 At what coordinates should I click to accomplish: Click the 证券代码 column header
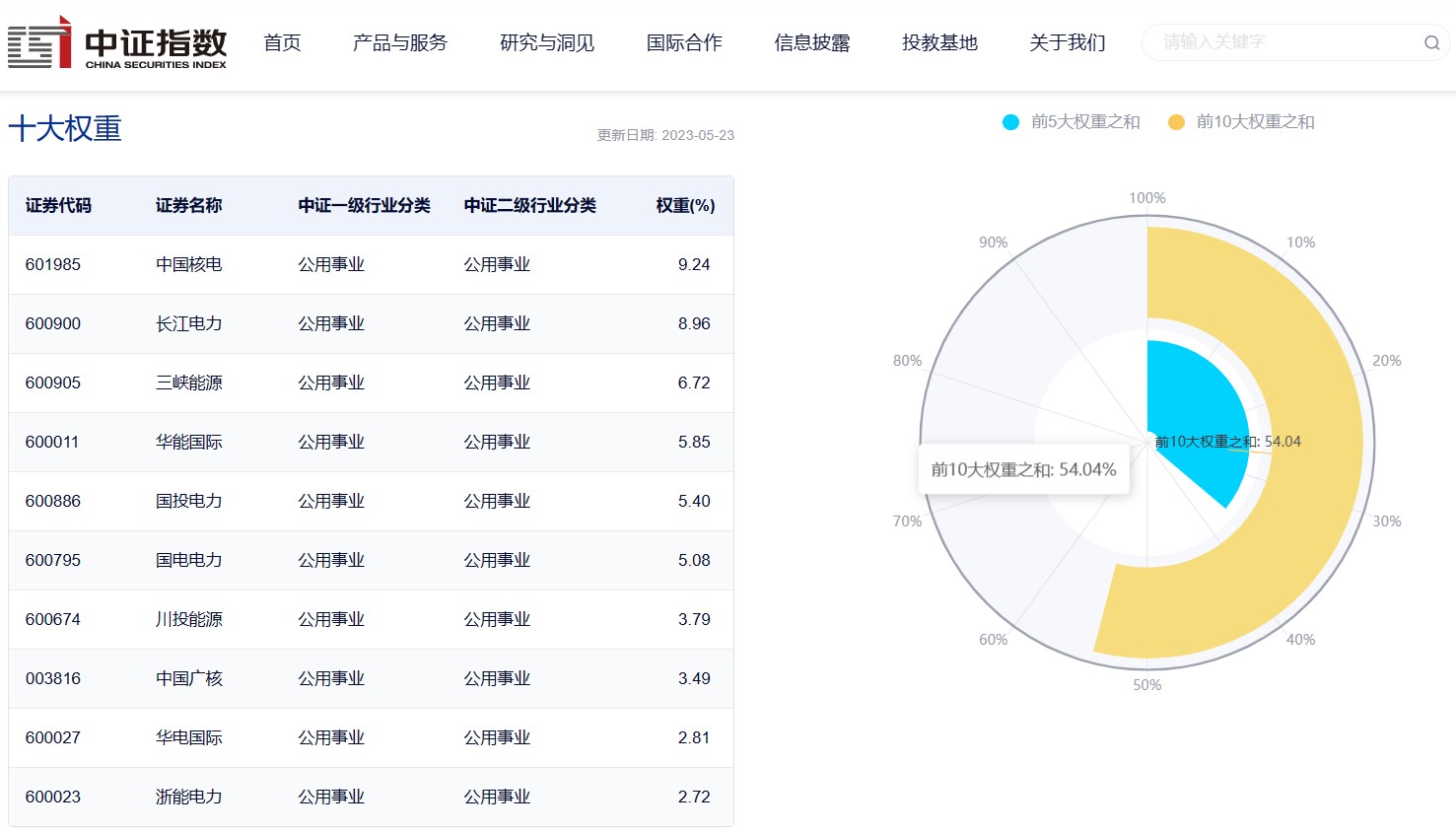[x=58, y=205]
